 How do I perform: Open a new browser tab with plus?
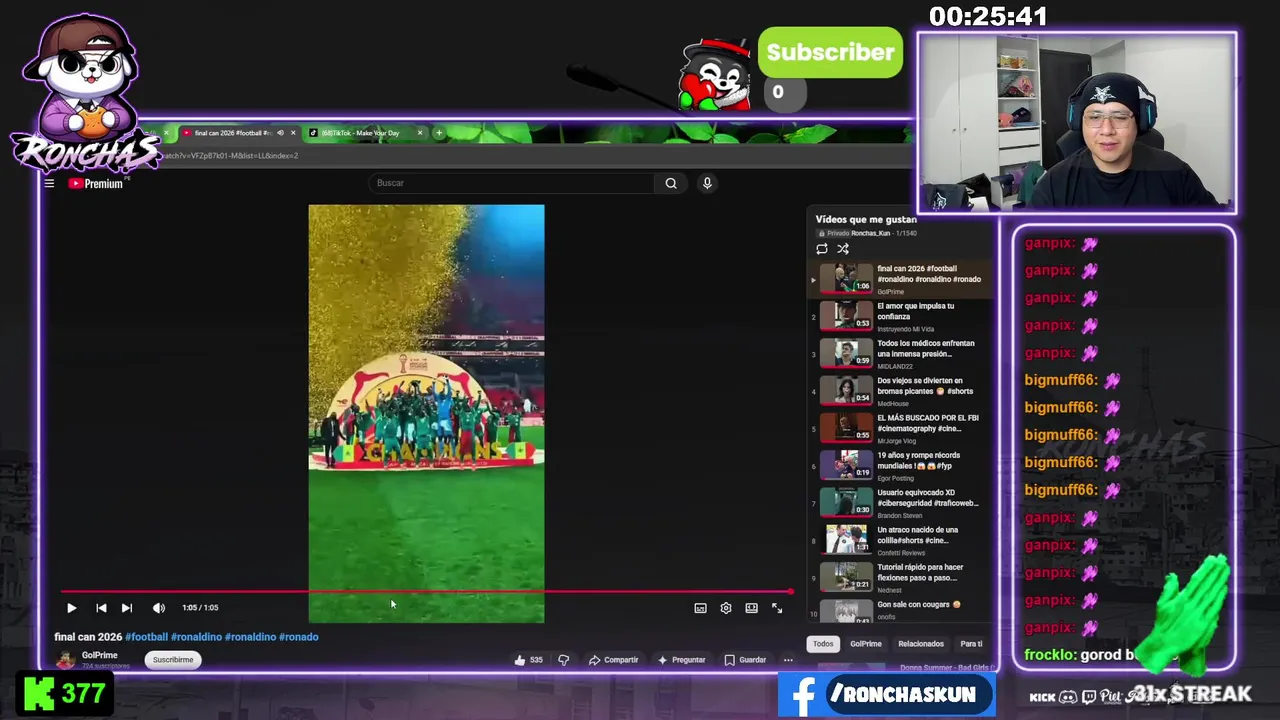(438, 133)
